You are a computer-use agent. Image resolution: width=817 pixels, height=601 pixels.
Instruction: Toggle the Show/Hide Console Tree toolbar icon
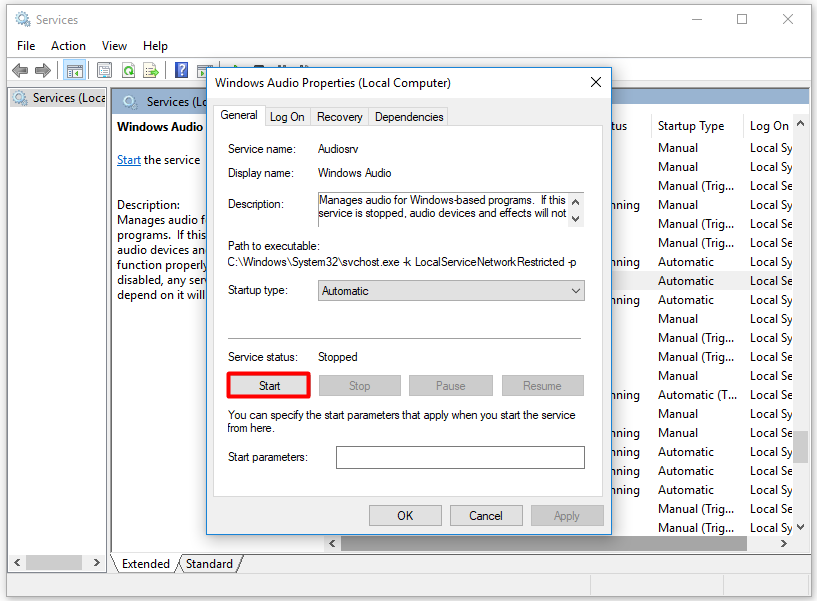(x=75, y=70)
